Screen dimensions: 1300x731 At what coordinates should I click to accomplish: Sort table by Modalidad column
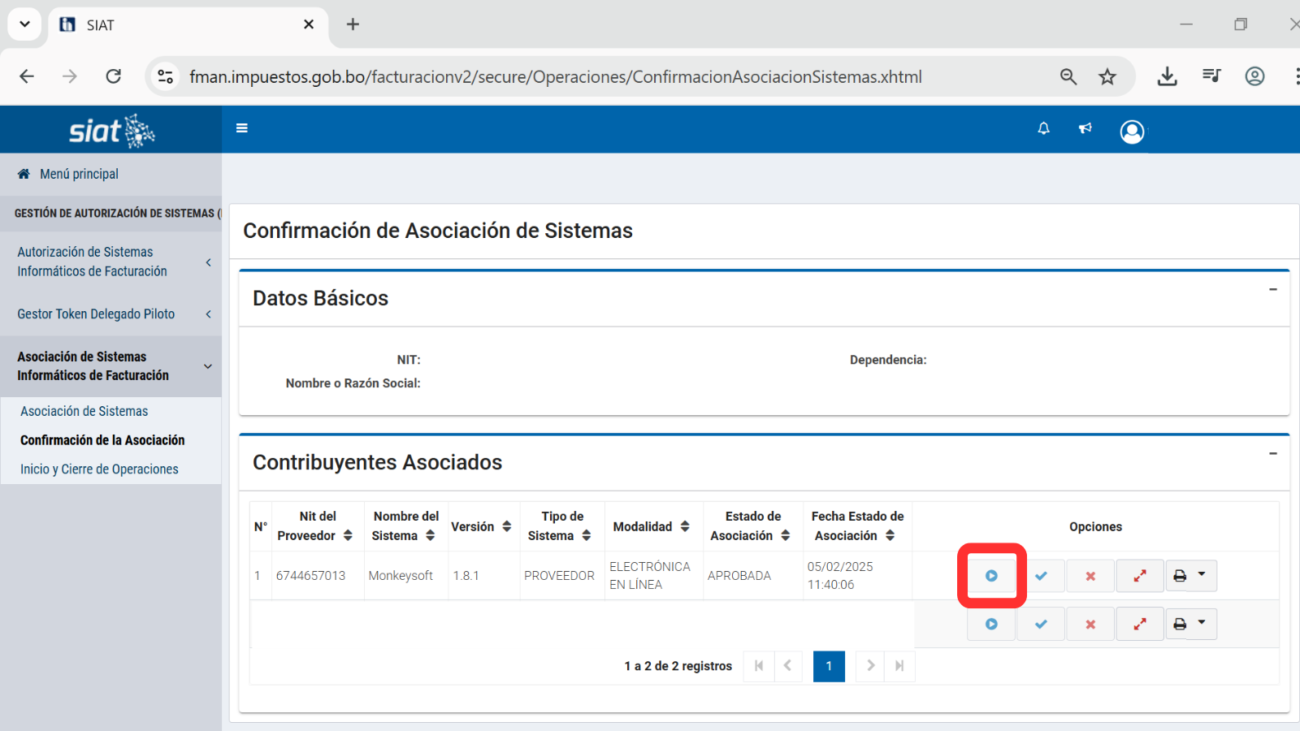tap(651, 526)
